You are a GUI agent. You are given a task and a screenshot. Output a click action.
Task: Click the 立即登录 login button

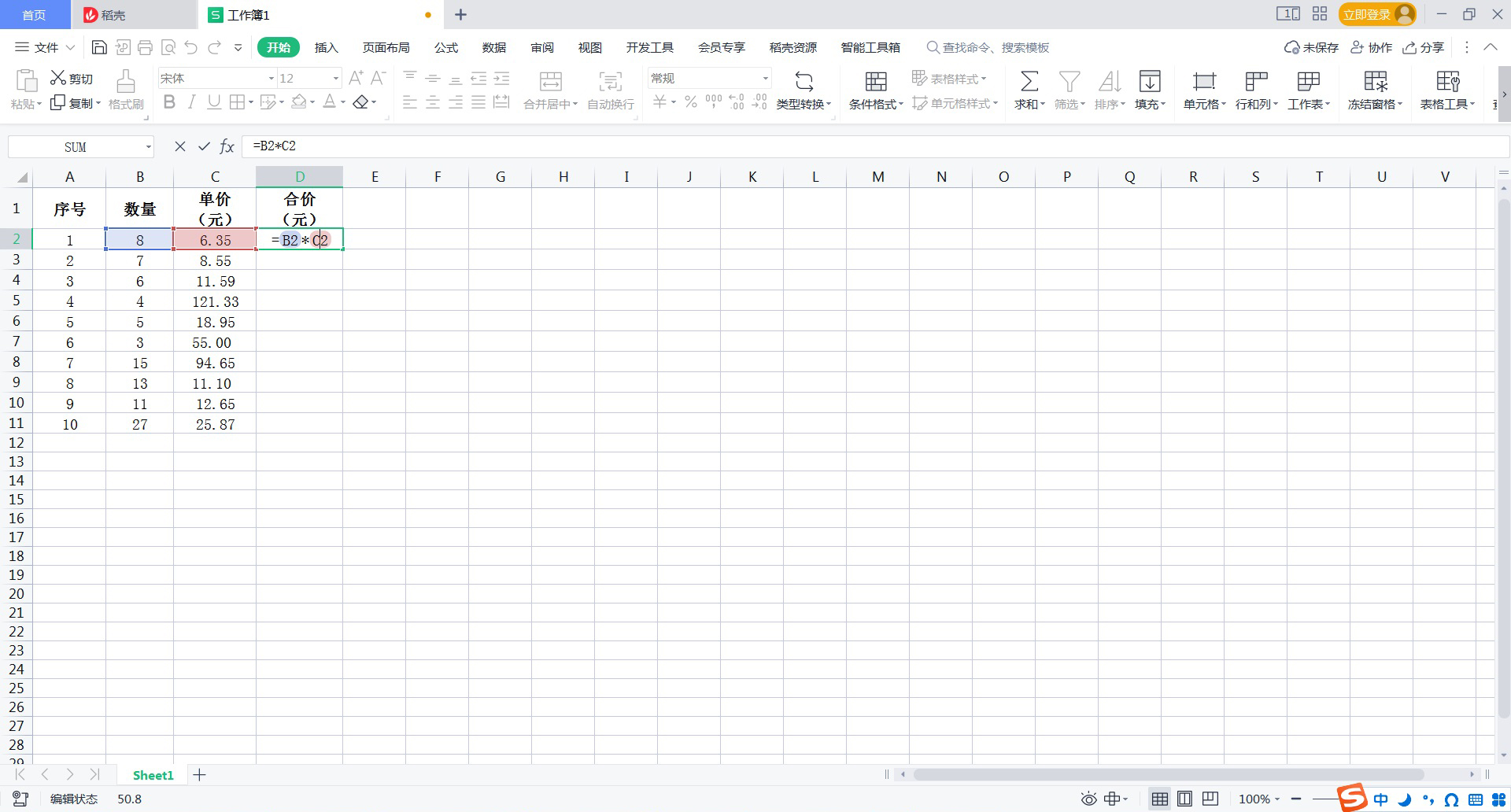(1377, 14)
